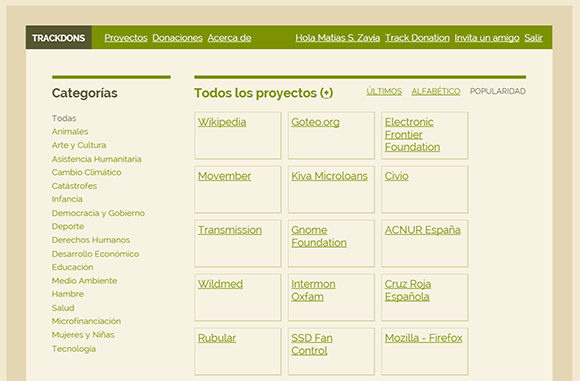This screenshot has width=580, height=381.
Task: Filter by Derechos Humanos category
Action: [x=91, y=240]
